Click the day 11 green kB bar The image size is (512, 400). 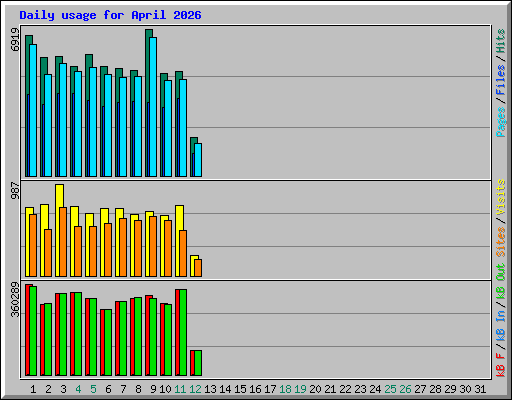coord(183,333)
